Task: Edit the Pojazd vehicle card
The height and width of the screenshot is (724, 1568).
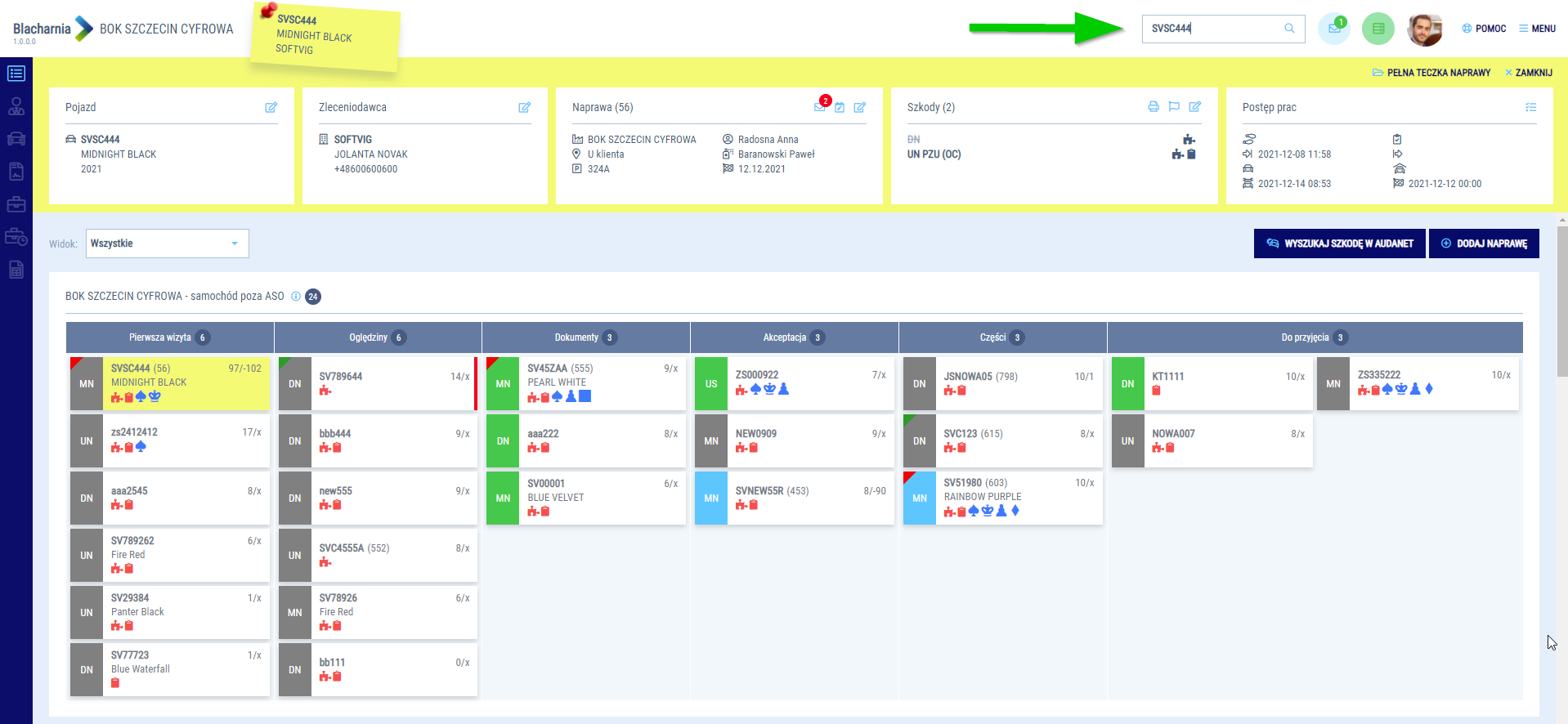Action: (271, 107)
